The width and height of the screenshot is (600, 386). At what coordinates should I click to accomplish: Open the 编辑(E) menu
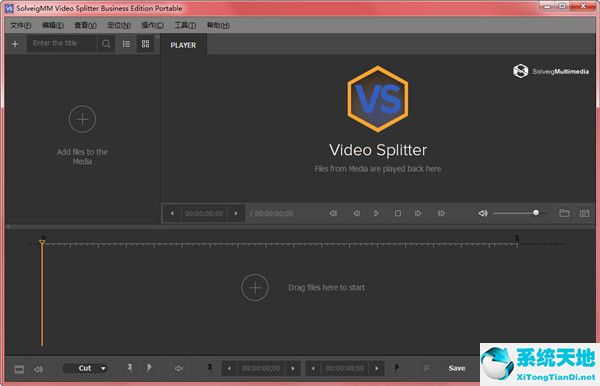52,25
